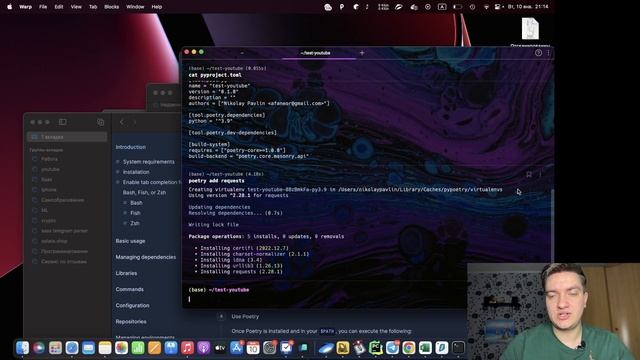Open System Settings from the Dock
Viewport: 640px width, 360px height.
tap(270, 348)
